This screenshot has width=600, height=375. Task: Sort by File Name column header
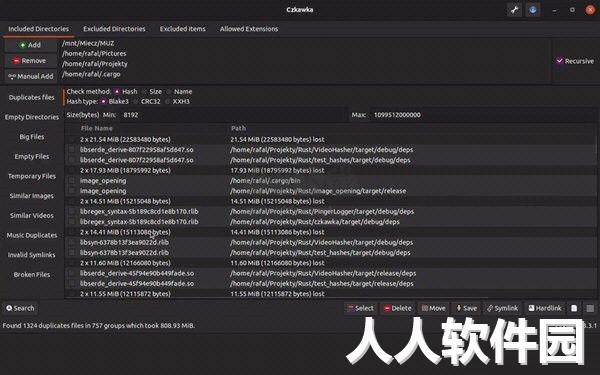click(97, 129)
